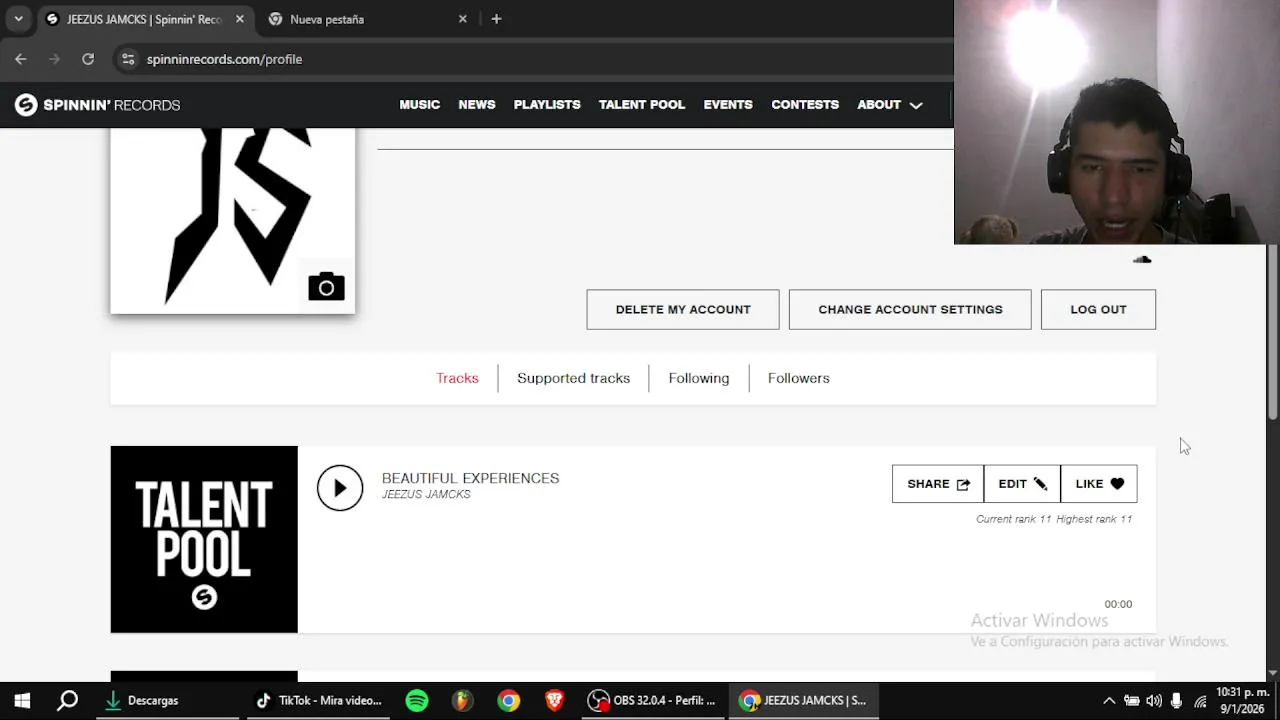Click the JEEZUS JAMCKS artist name

[x=426, y=495]
